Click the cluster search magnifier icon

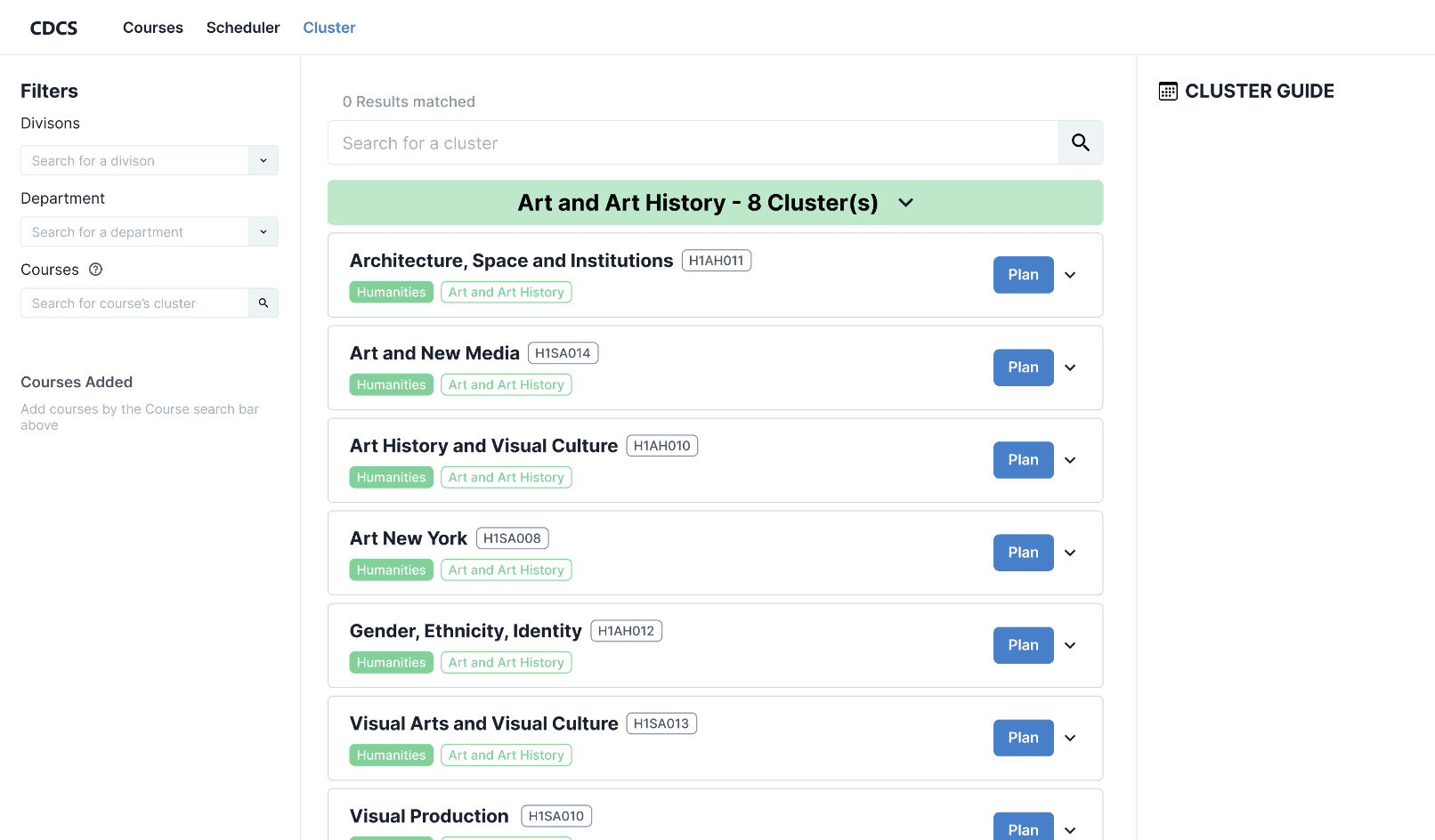pos(1080,142)
